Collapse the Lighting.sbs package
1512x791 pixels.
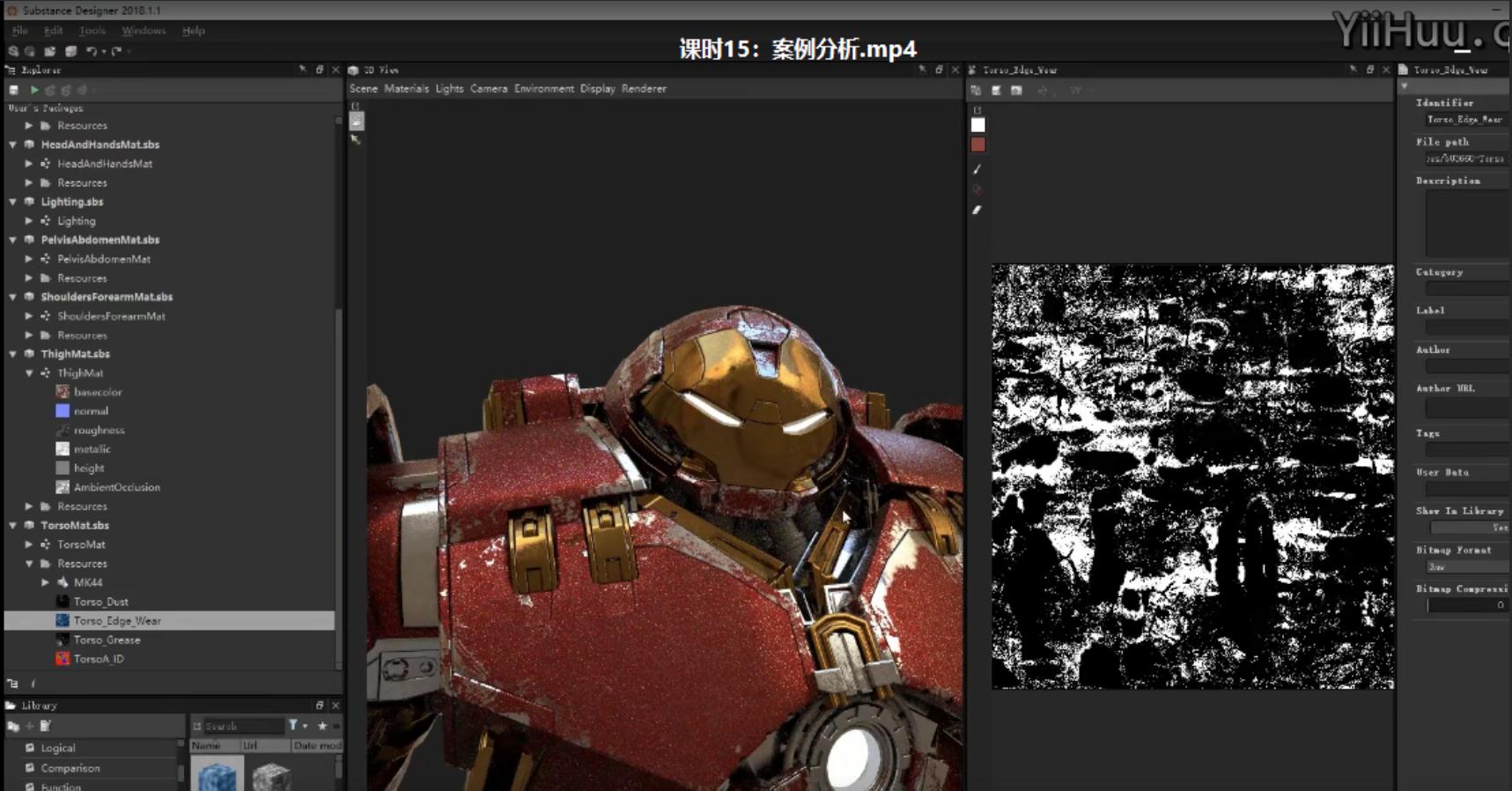13,202
